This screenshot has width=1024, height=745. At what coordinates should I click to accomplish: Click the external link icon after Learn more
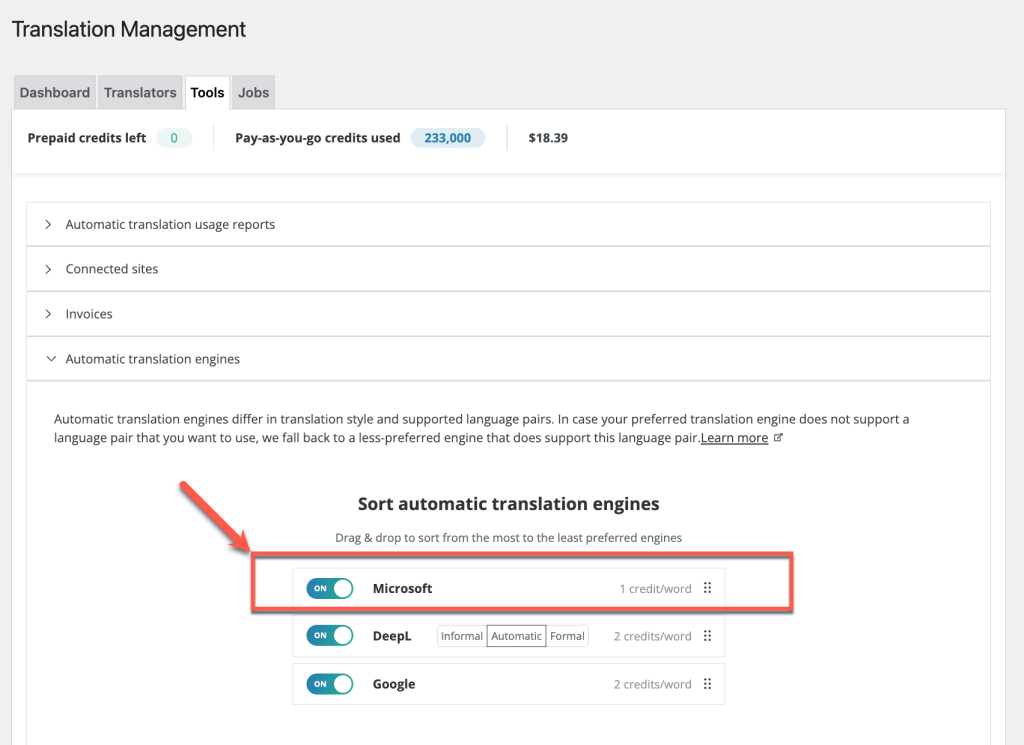tap(779, 437)
